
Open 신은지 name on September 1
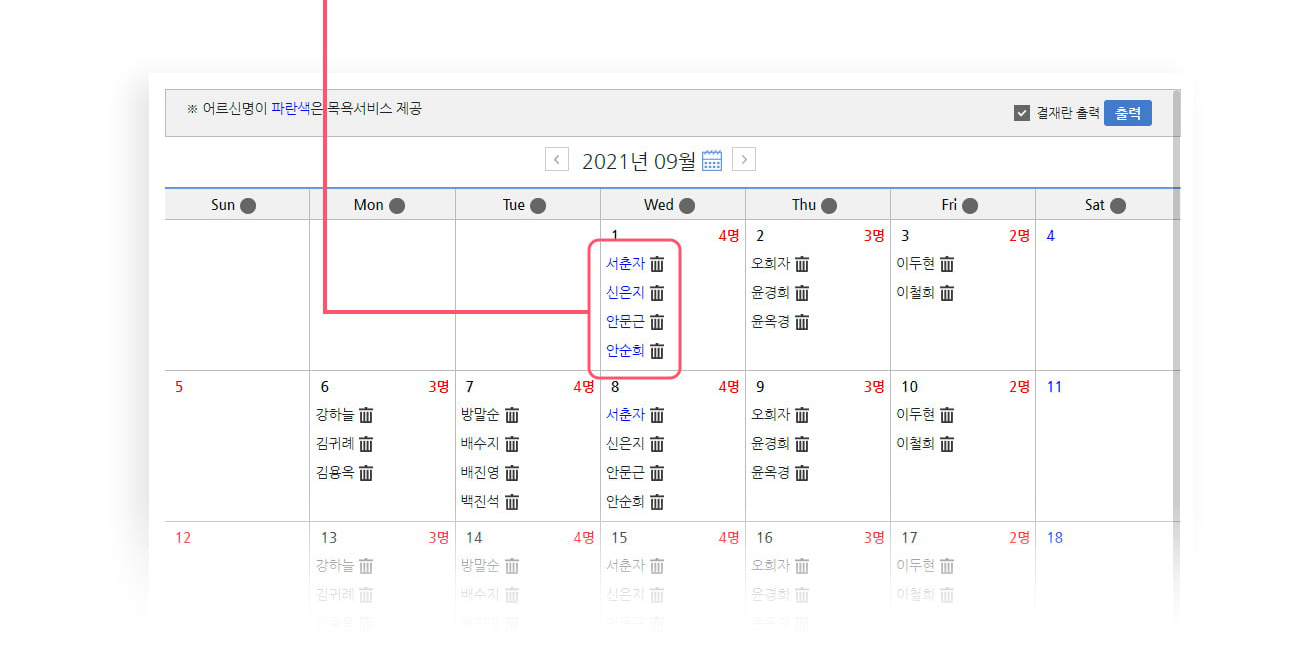(625, 293)
